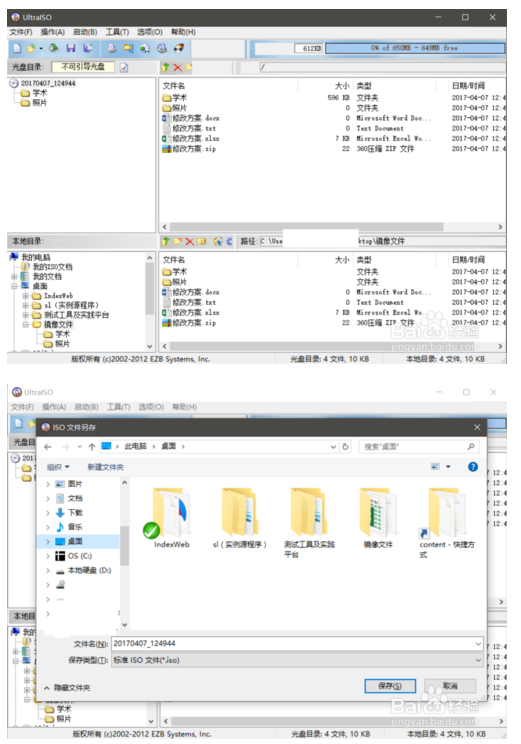Create new folder in disc image pane

[x=188, y=67]
